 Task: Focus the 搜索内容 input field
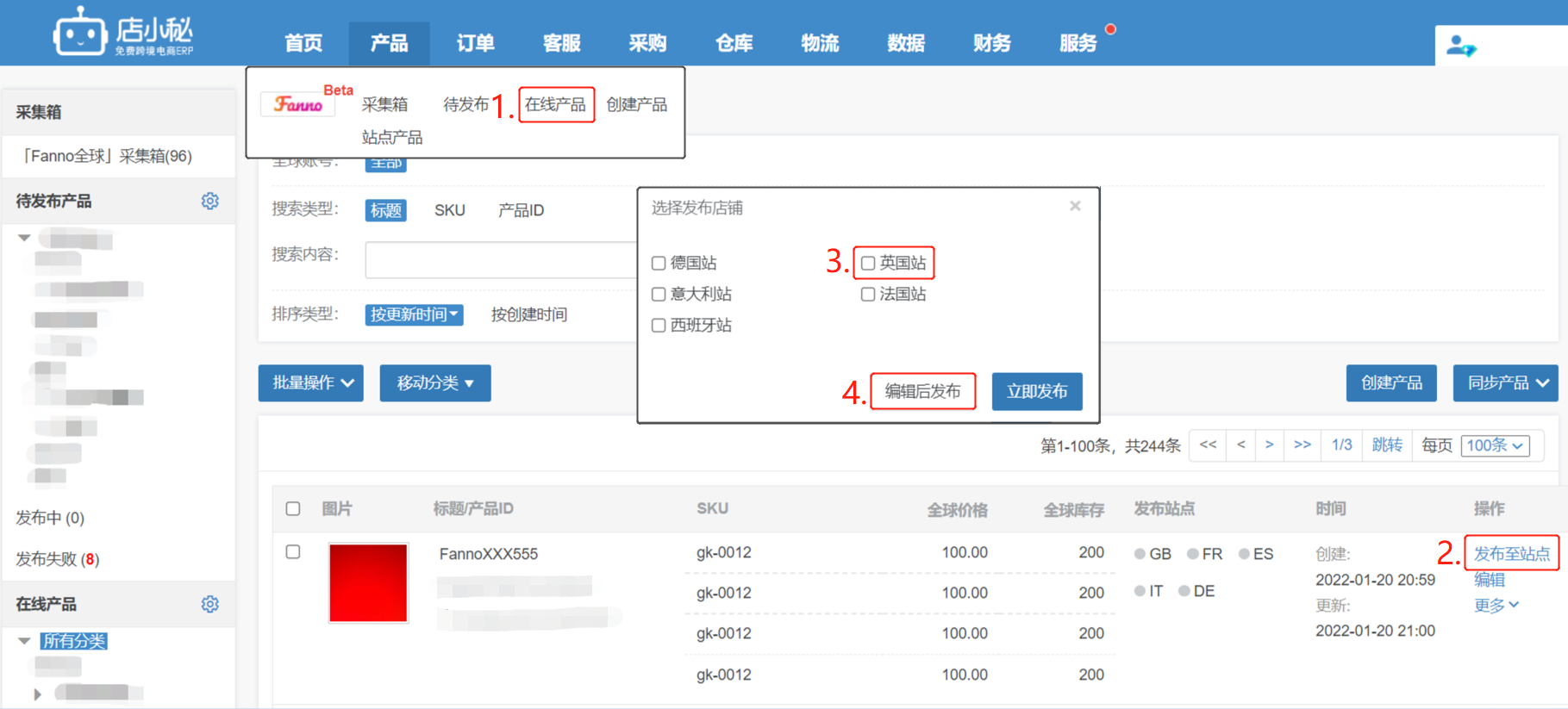coord(501,259)
